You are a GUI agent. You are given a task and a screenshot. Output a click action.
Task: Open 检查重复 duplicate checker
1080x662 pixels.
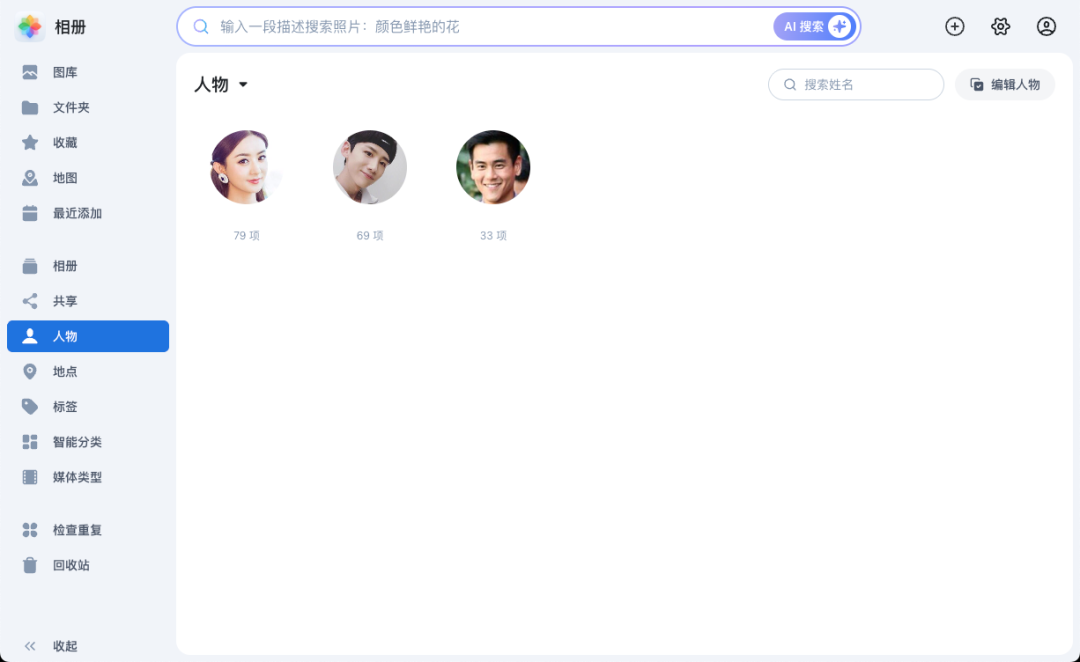click(x=70, y=529)
